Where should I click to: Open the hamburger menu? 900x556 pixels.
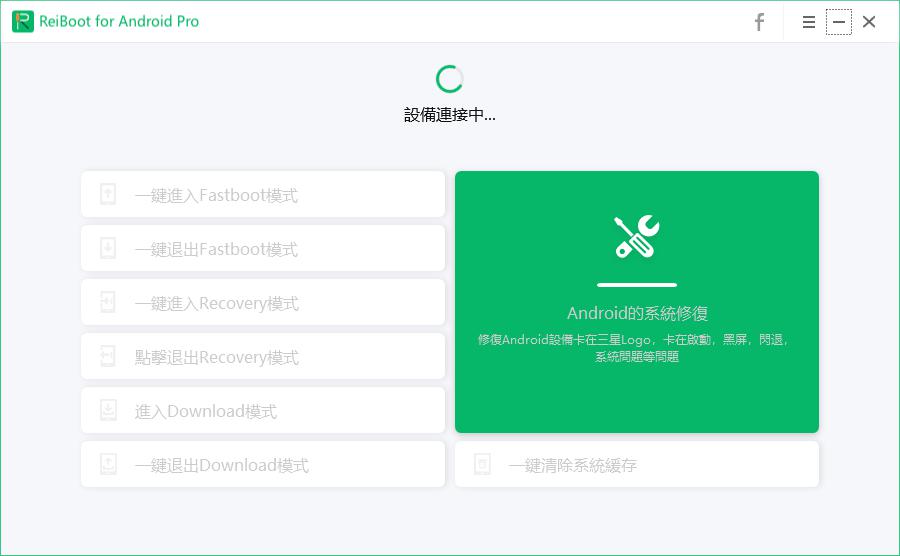[809, 22]
